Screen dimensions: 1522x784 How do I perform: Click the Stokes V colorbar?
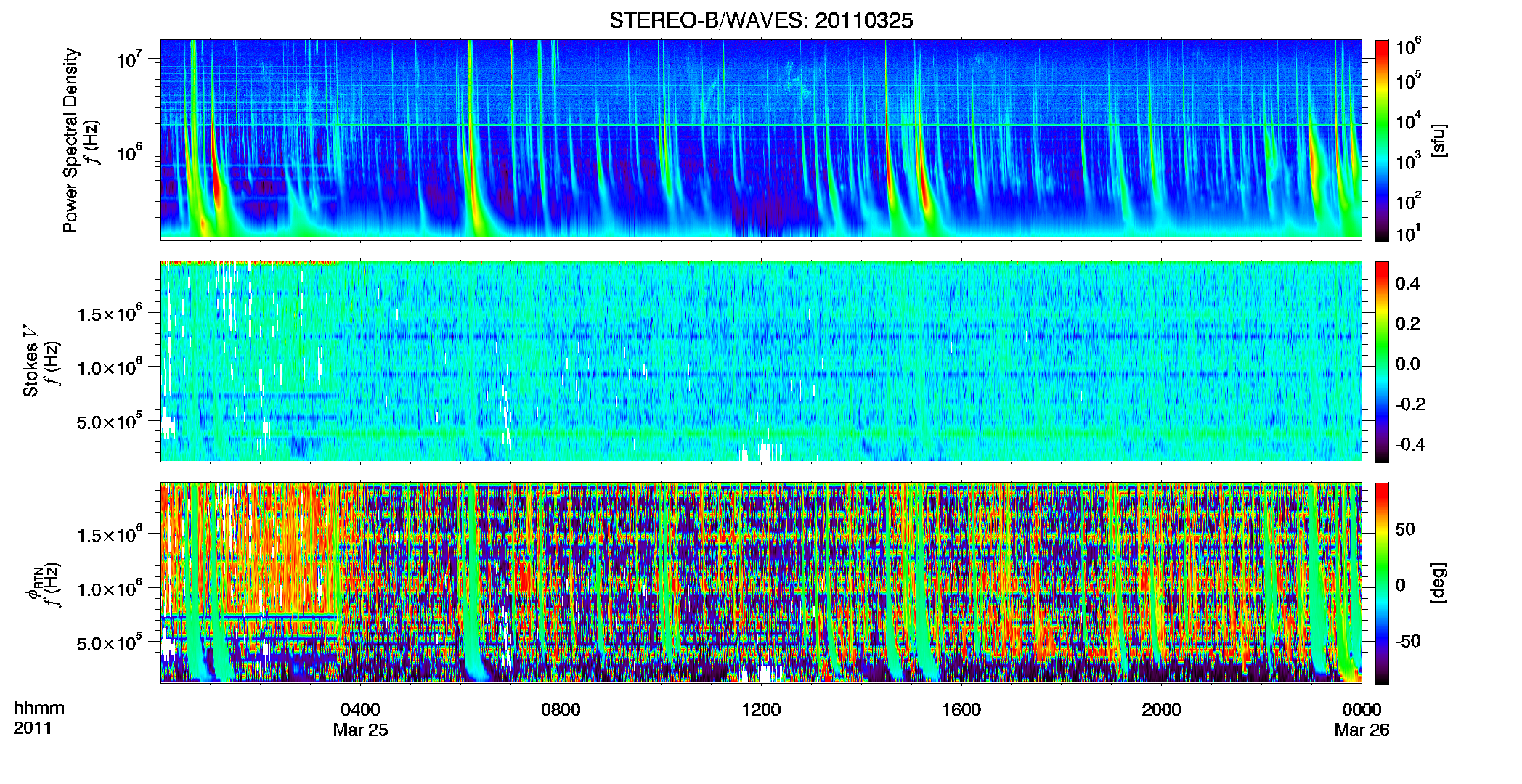1382,362
